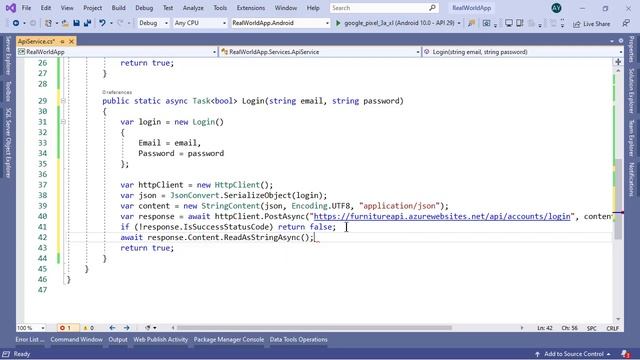
Task: Open the Package Manager Console tab
Action: click(x=229, y=339)
